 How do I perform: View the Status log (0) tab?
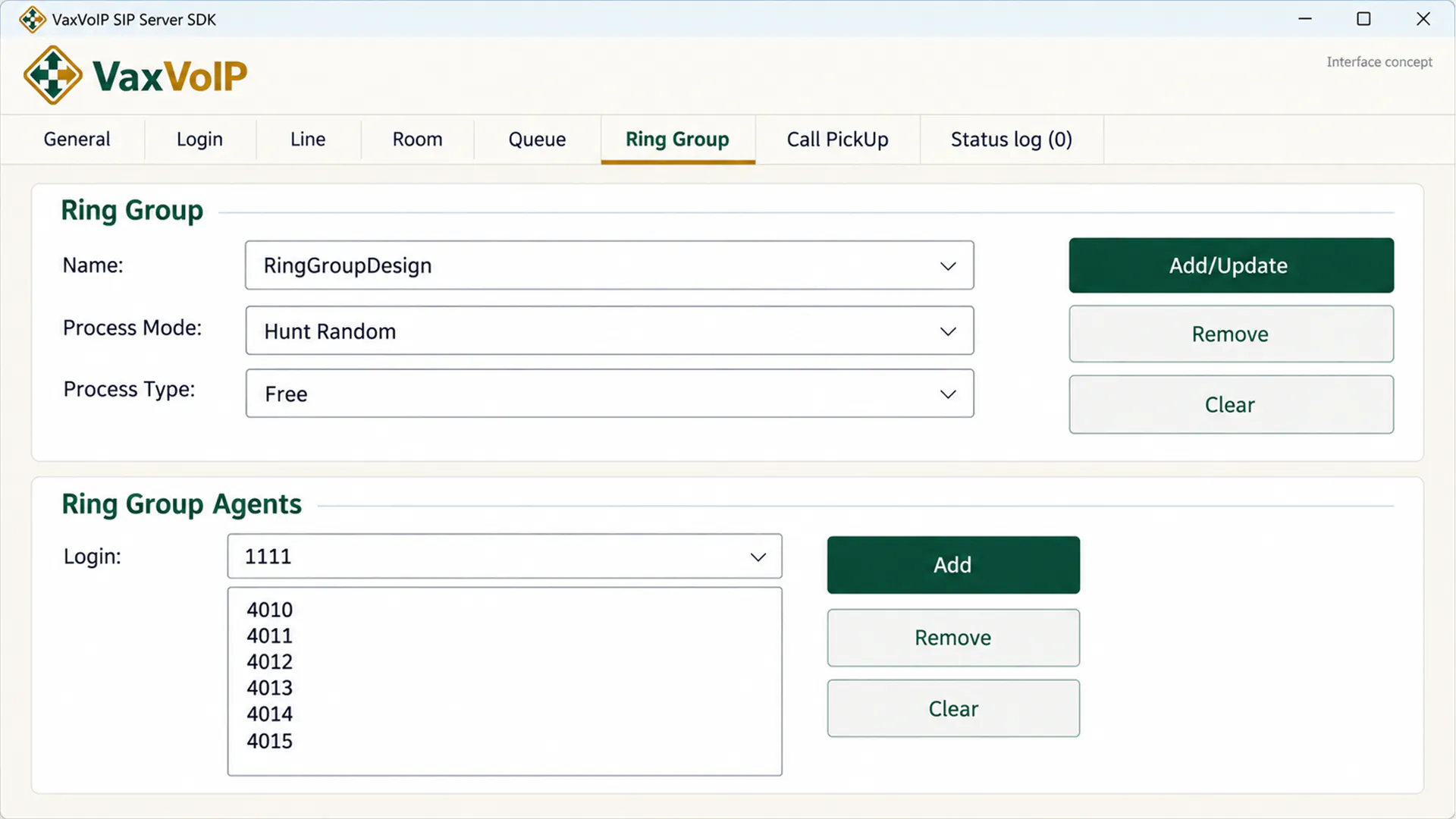(x=1011, y=140)
